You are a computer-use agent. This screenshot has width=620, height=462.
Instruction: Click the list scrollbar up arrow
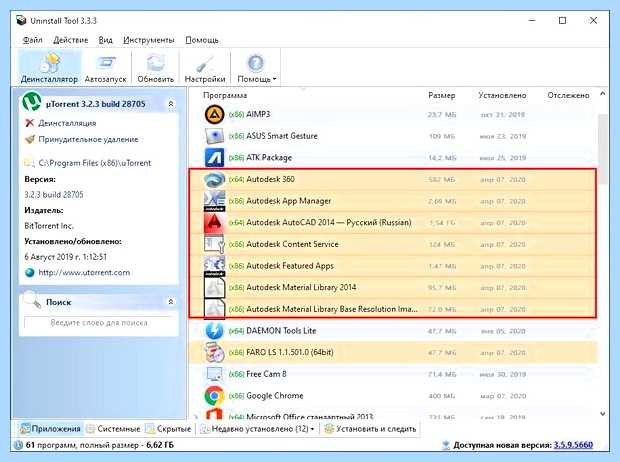click(603, 94)
